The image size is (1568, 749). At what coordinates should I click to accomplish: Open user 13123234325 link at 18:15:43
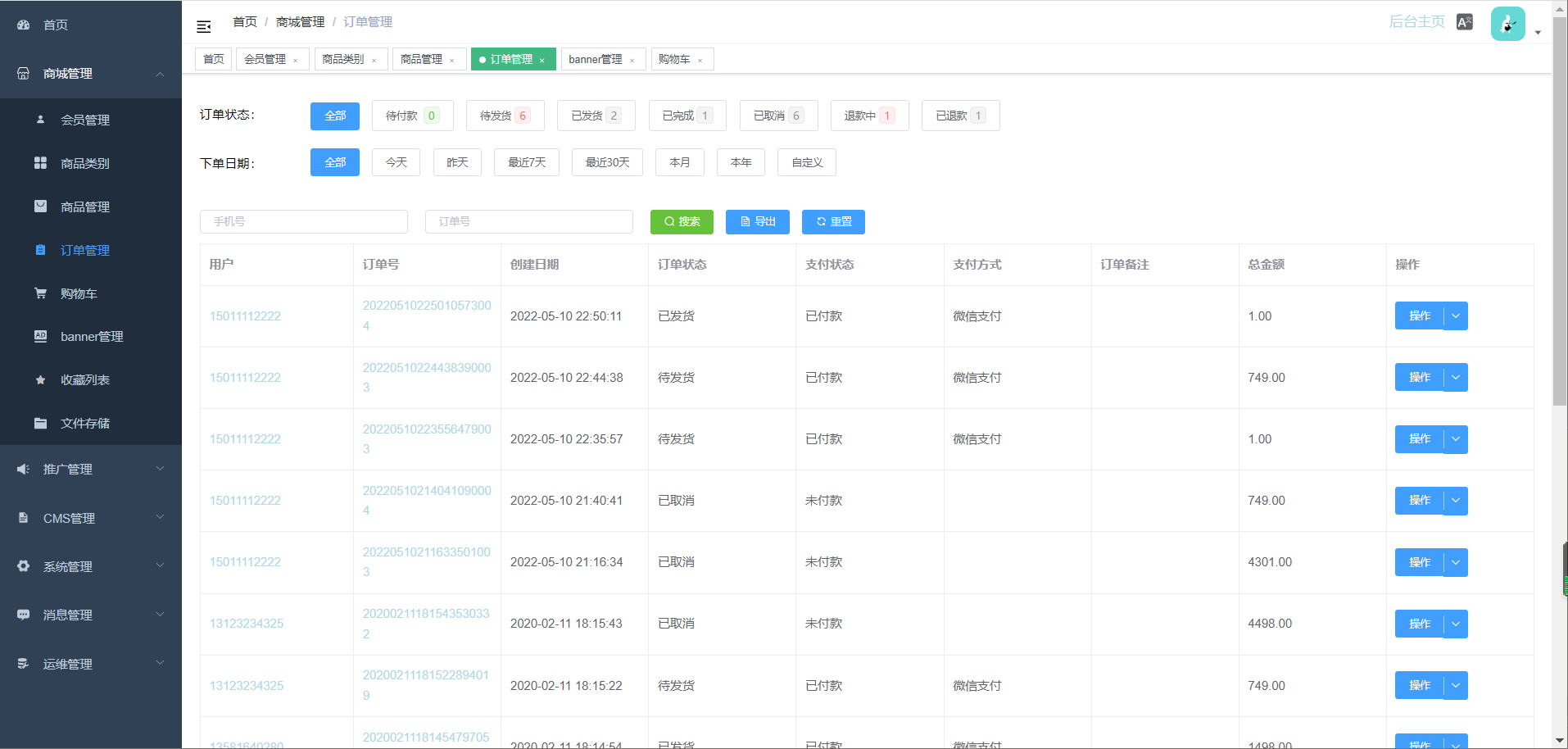247,624
